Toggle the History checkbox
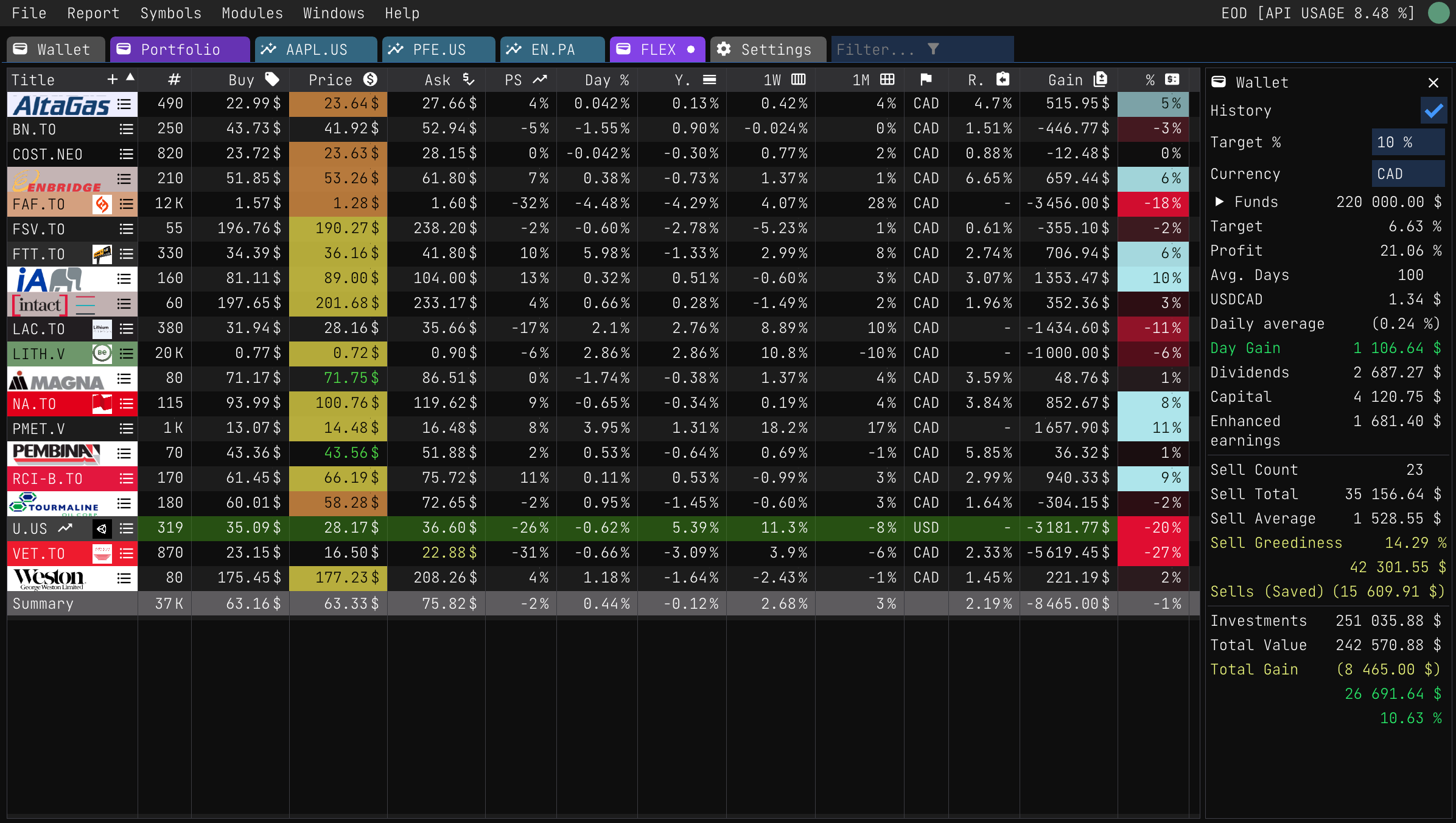The image size is (1456, 823). (x=1433, y=111)
